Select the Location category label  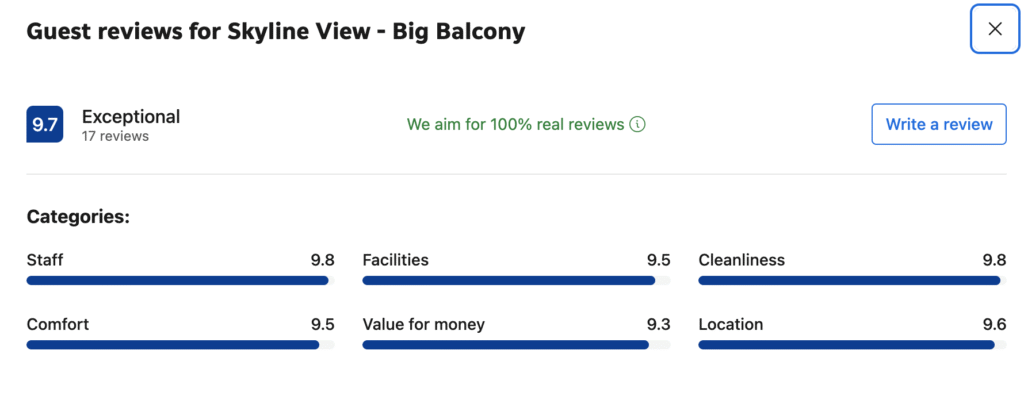pos(730,324)
